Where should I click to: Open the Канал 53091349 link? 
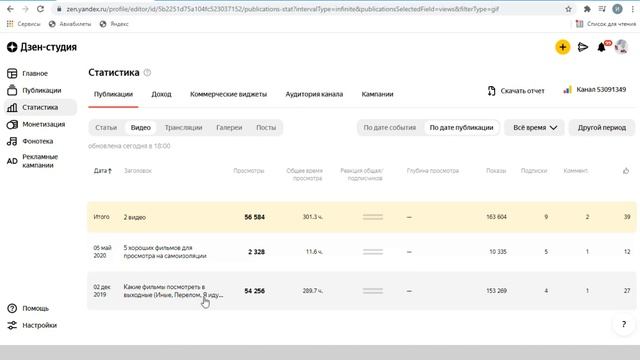pyautogui.click(x=601, y=90)
